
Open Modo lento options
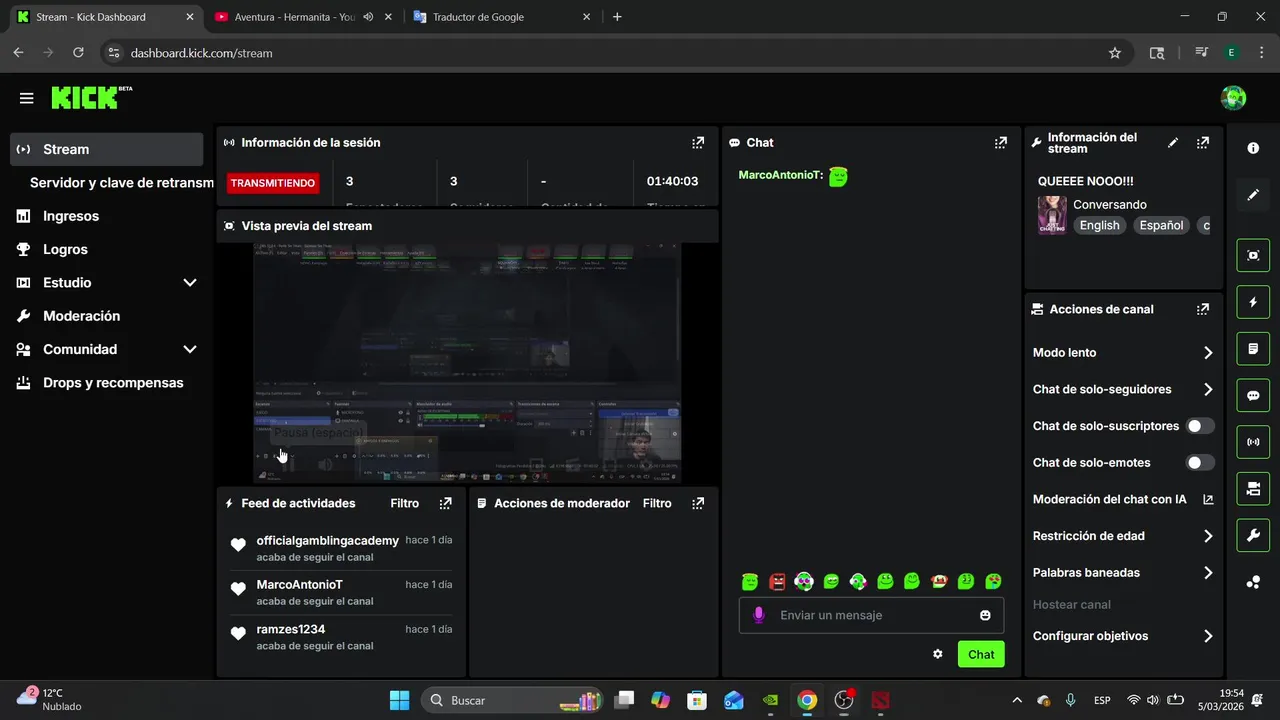[x=1122, y=352]
